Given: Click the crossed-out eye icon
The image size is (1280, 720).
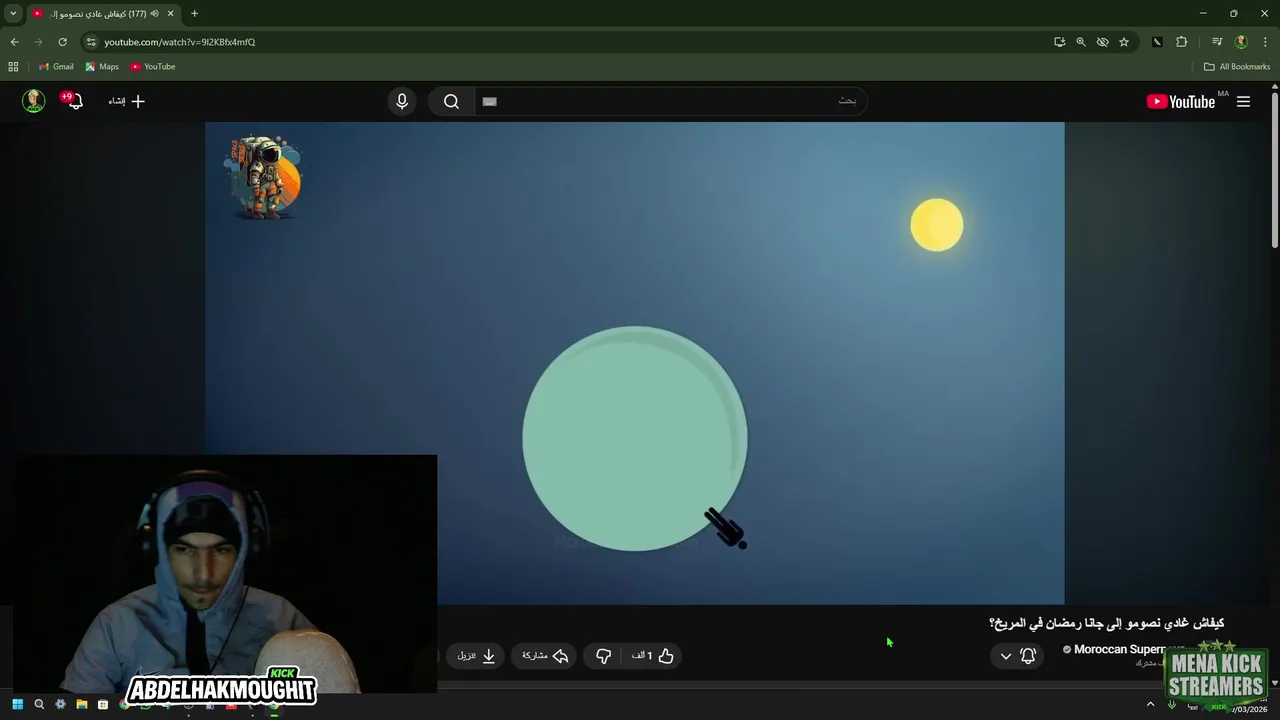Looking at the screenshot, I should pyautogui.click(x=1102, y=42).
